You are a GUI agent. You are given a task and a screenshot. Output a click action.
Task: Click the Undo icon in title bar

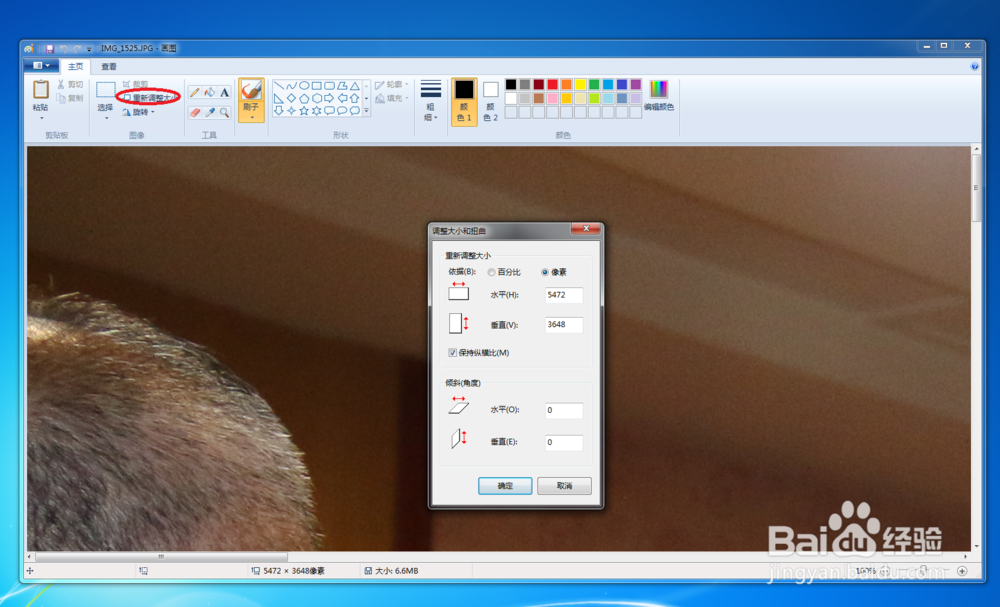pyautogui.click(x=63, y=48)
